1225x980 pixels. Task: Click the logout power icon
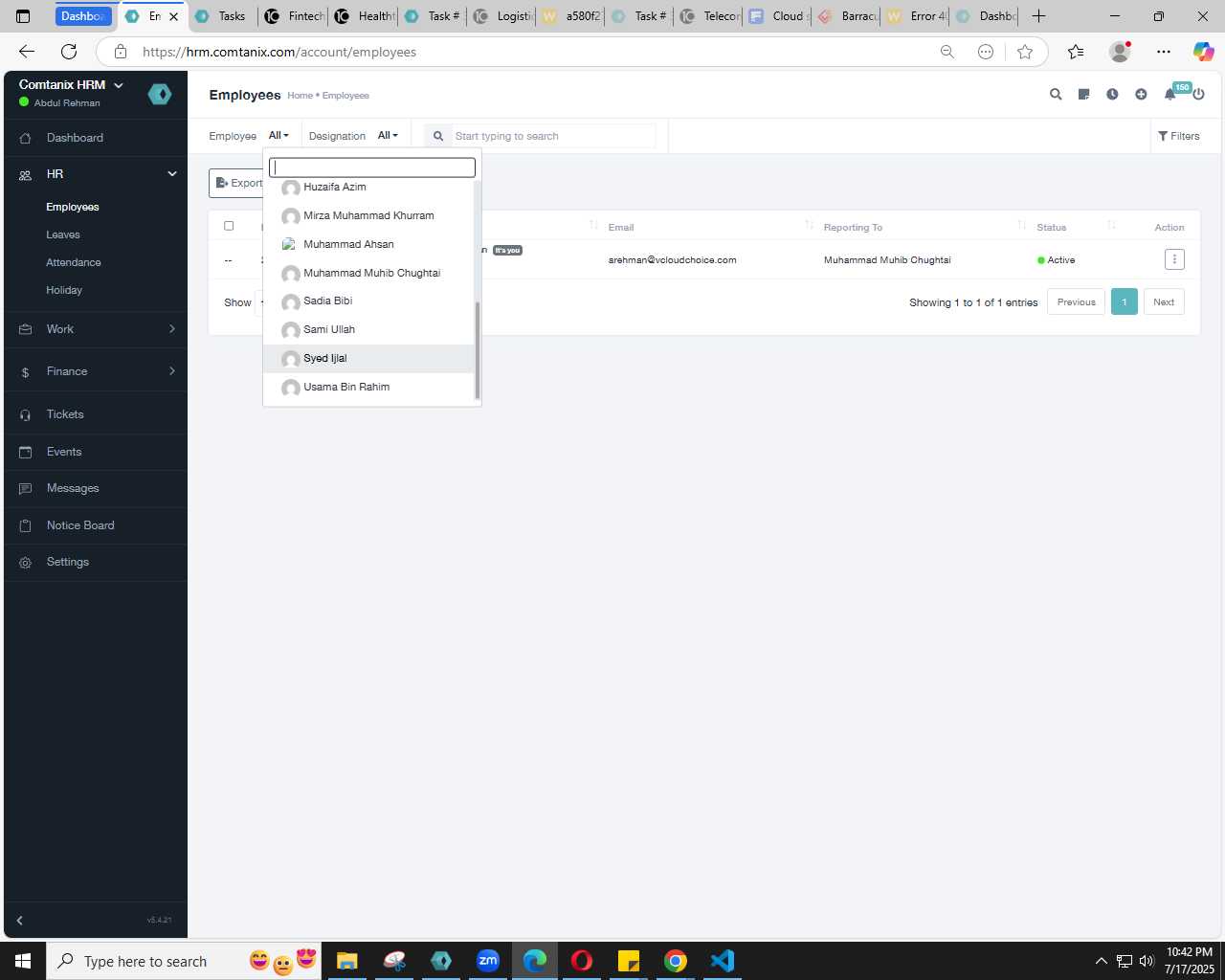click(x=1198, y=95)
